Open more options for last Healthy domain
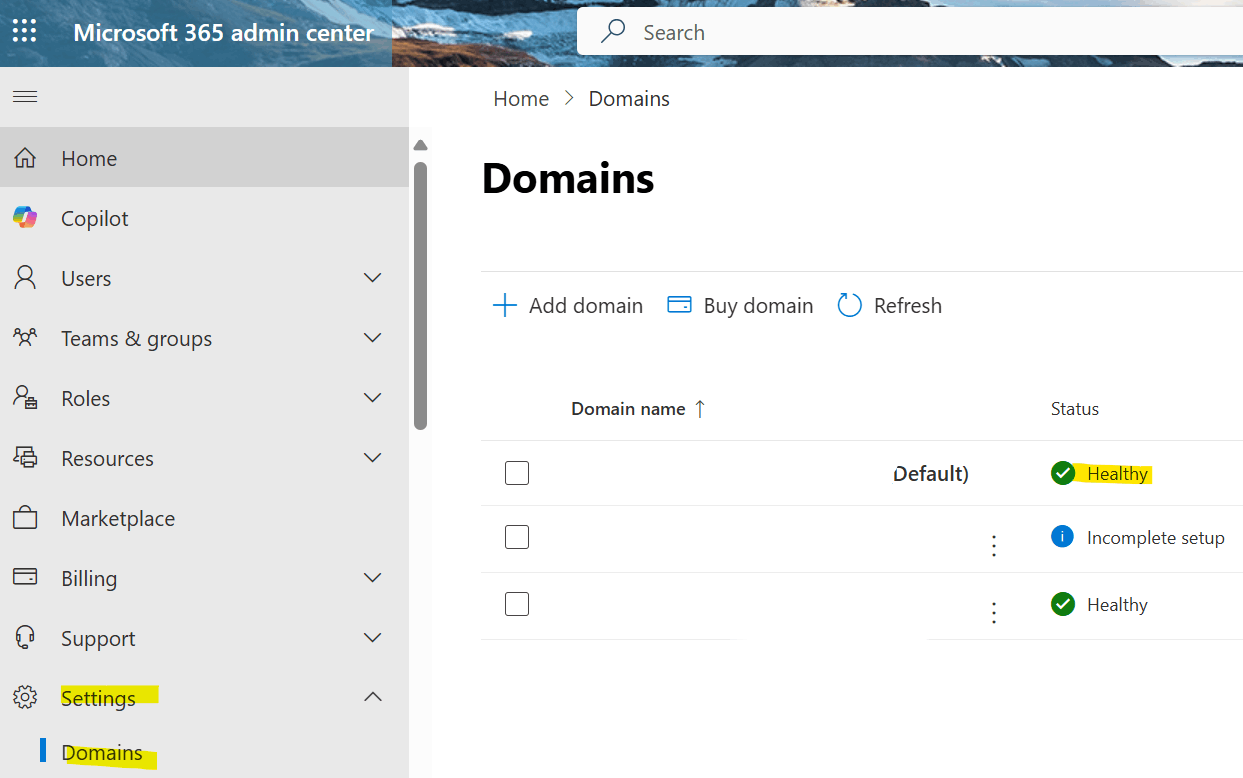The width and height of the screenshot is (1243, 778). click(x=994, y=612)
